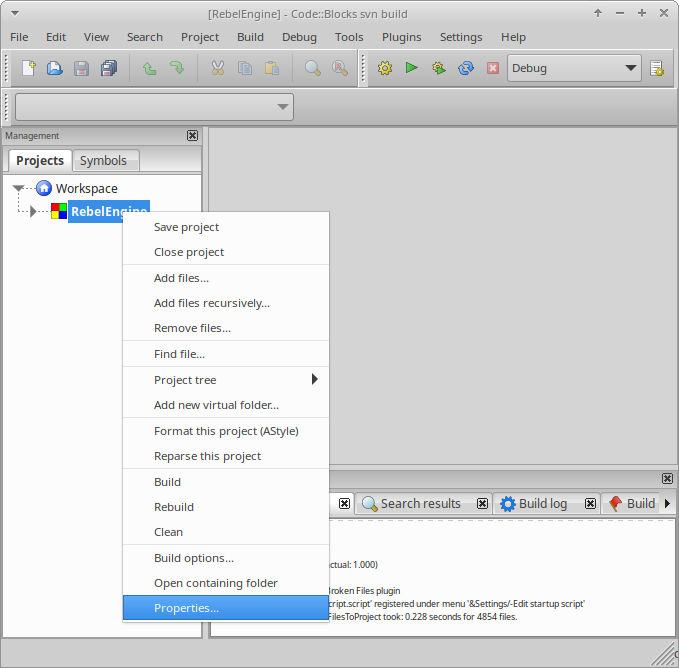Collapse the Workspace tree node
This screenshot has width=679, height=668.
point(18,188)
